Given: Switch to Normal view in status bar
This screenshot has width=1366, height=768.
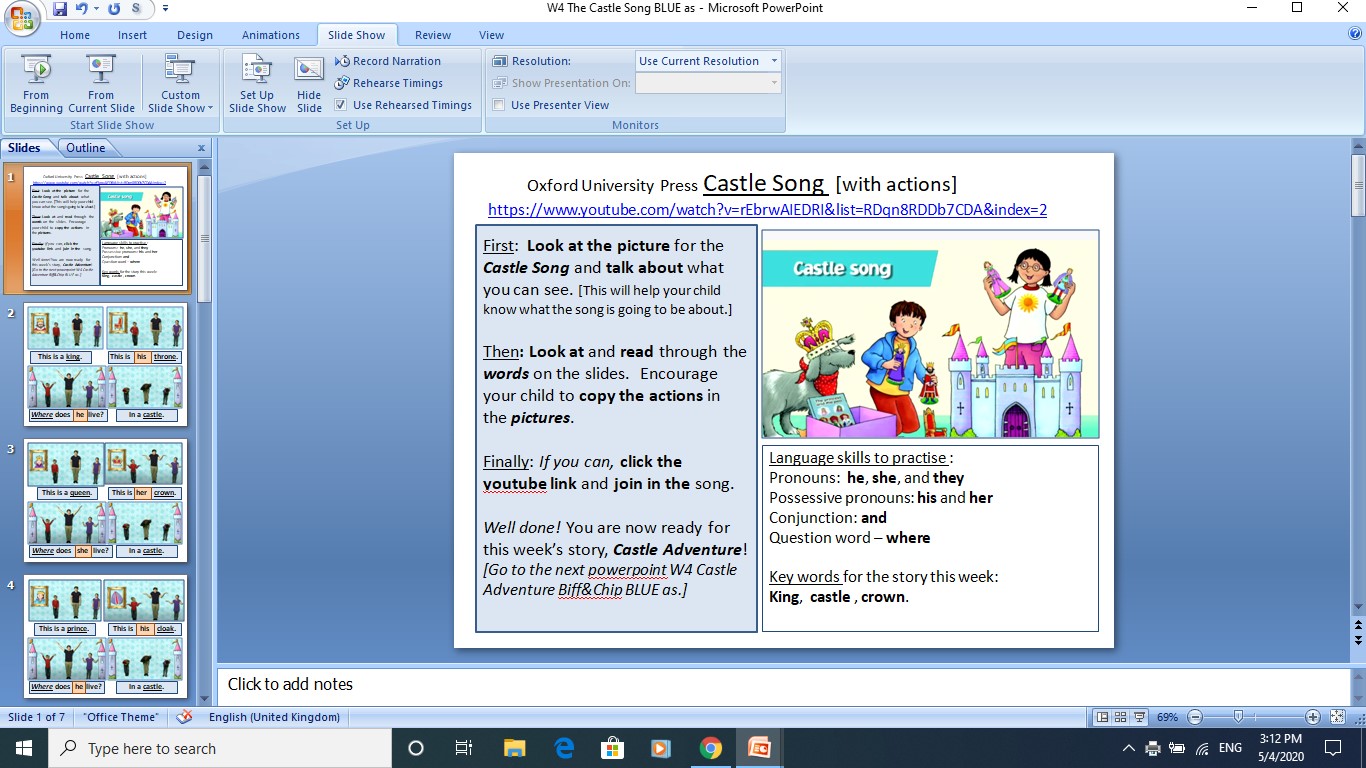Looking at the screenshot, I should point(1102,717).
